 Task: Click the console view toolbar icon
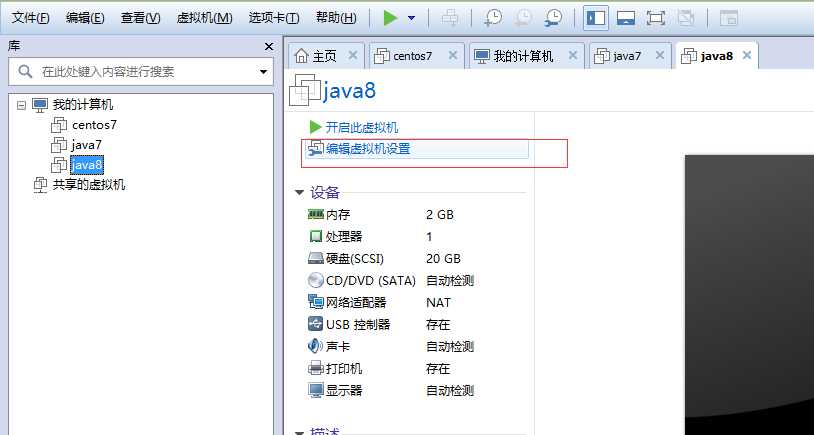click(729, 18)
